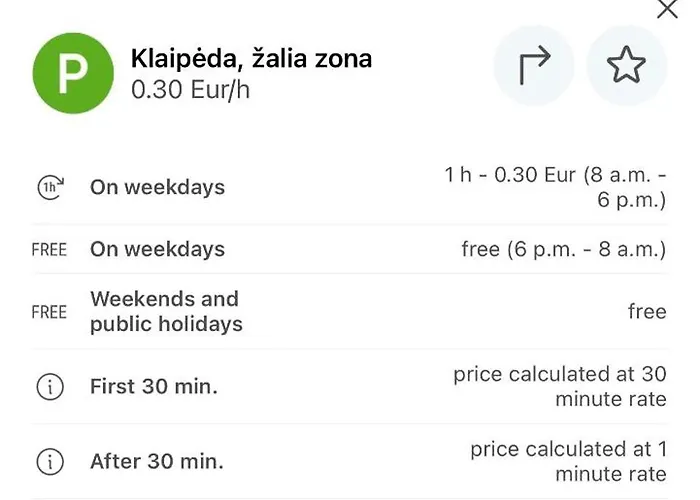Open directions with the turn arrow button
This screenshot has height=500, width=700.
pos(534,66)
